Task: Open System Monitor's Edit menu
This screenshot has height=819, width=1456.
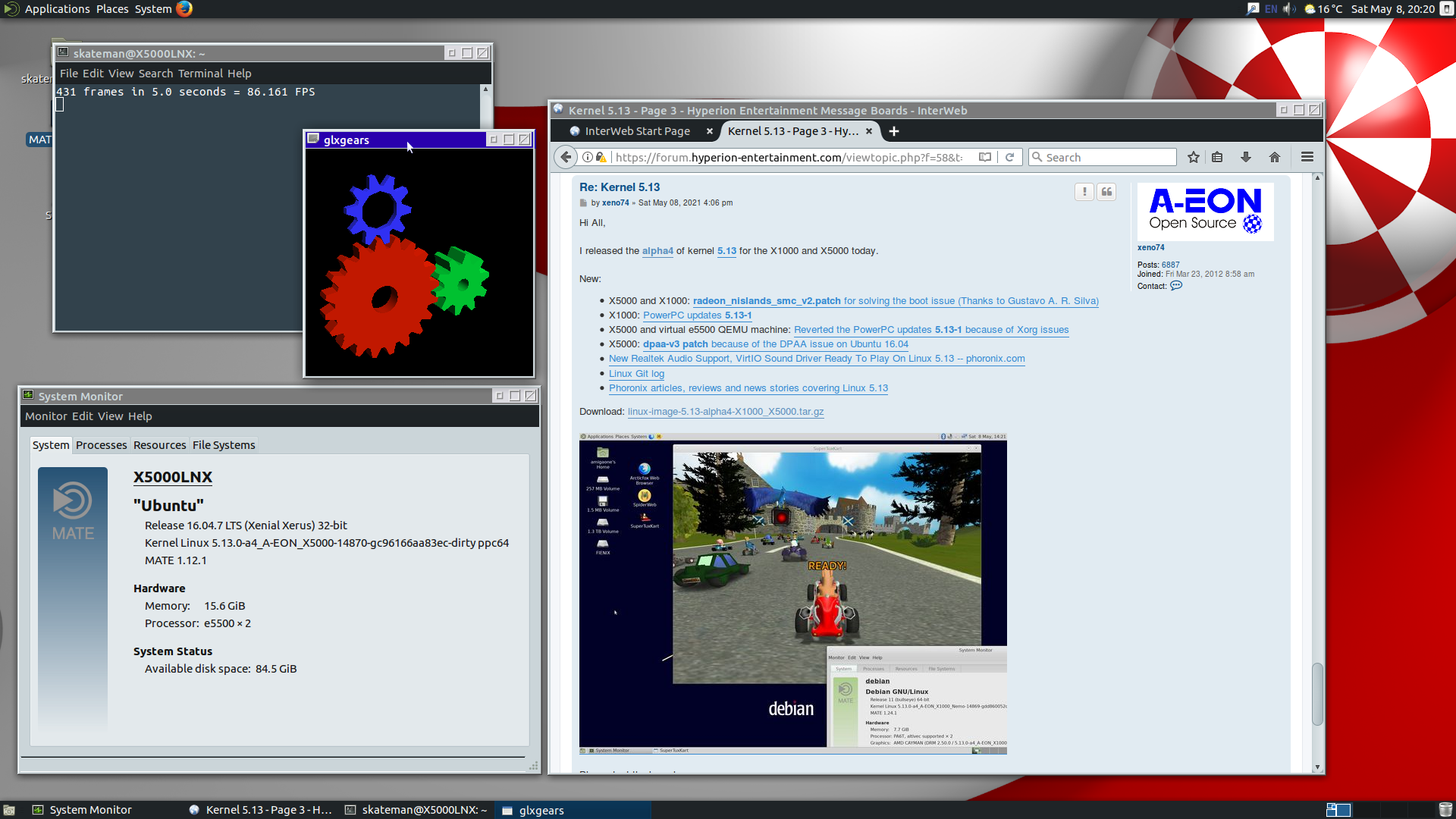Action: 83,416
